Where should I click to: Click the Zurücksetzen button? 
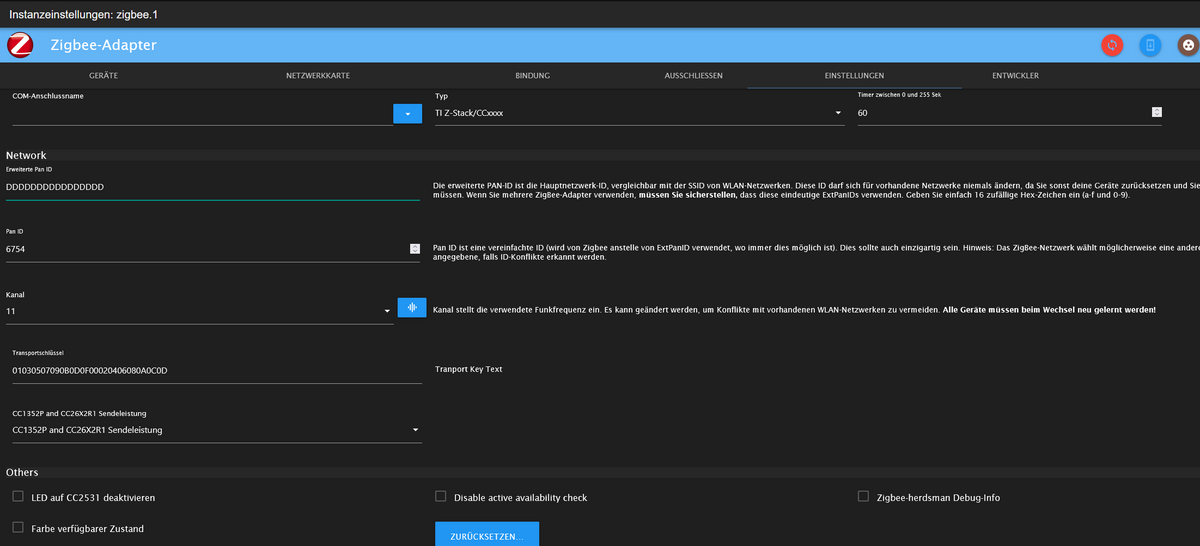pyautogui.click(x=487, y=535)
